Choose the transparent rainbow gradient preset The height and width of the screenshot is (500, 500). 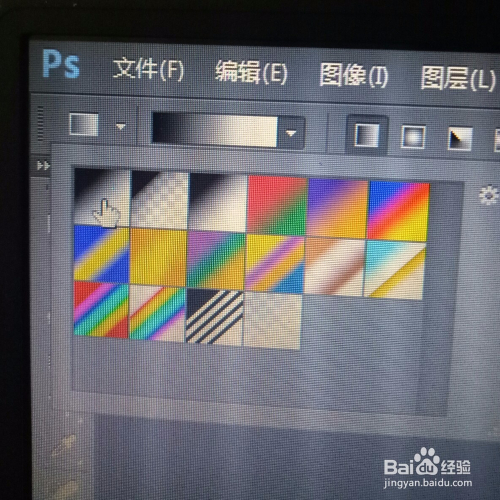click(x=157, y=313)
